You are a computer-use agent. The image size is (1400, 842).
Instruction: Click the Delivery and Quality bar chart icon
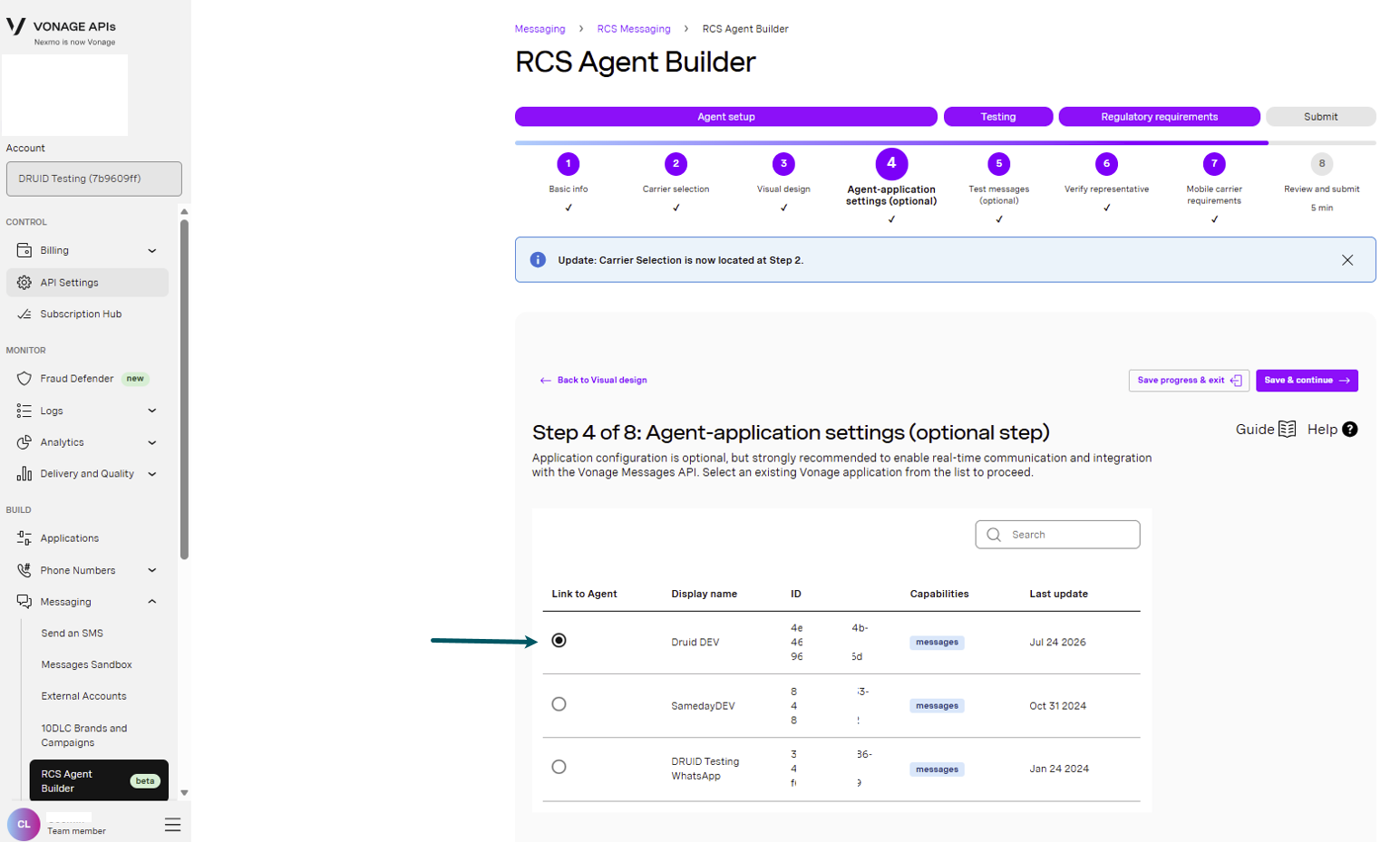pos(24,474)
